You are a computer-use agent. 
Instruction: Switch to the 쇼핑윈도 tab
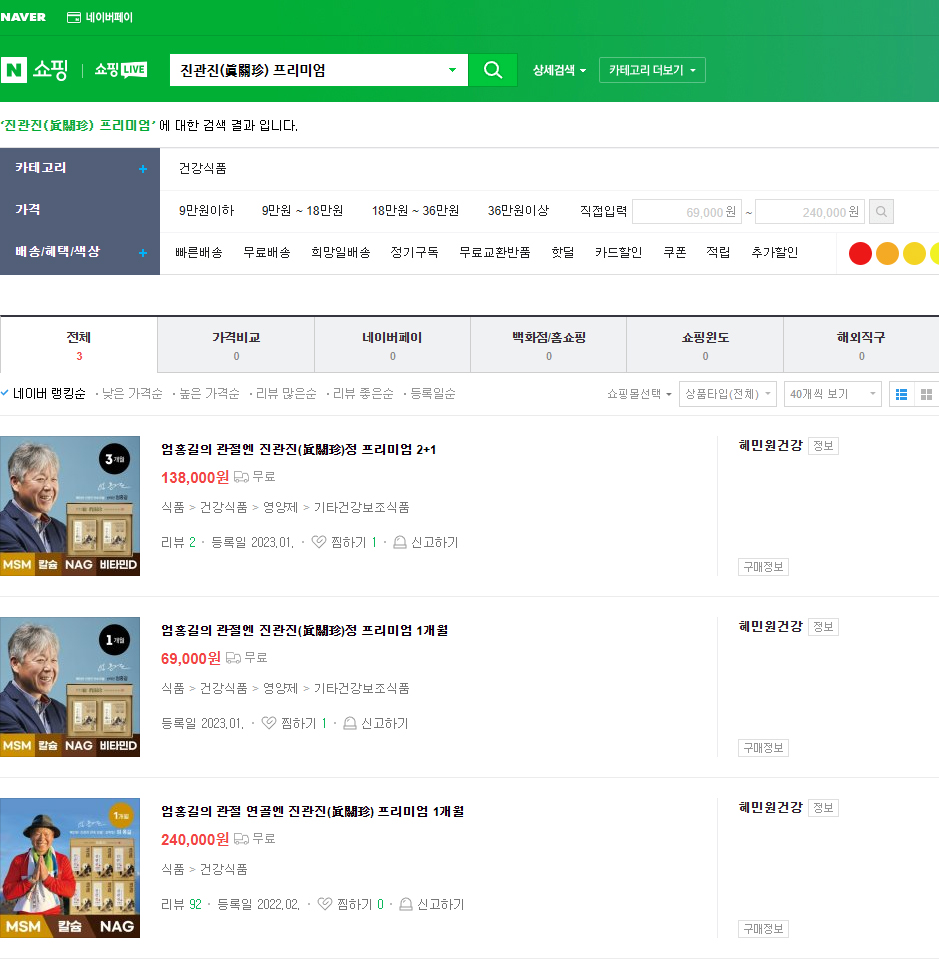coord(705,345)
